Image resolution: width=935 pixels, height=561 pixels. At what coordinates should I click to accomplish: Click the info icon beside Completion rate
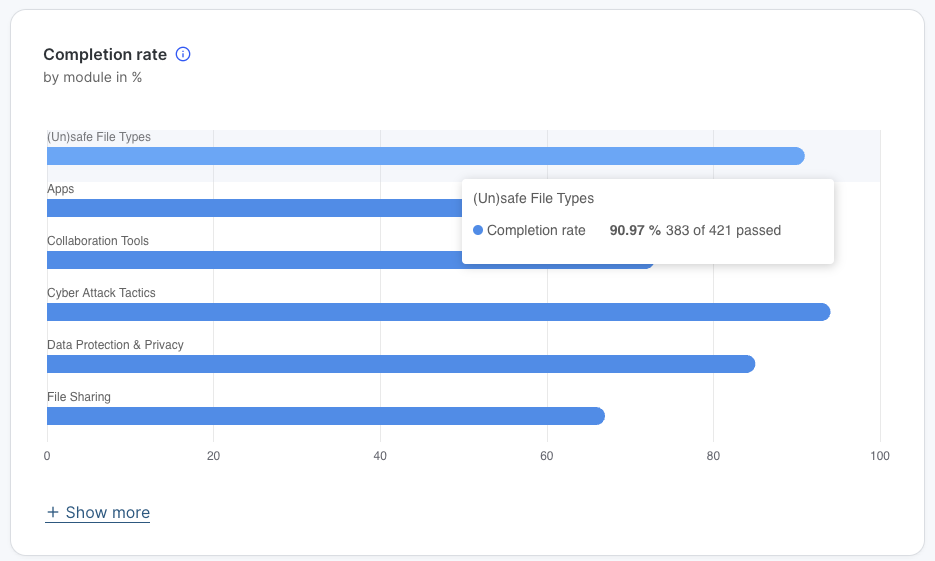(x=183, y=54)
